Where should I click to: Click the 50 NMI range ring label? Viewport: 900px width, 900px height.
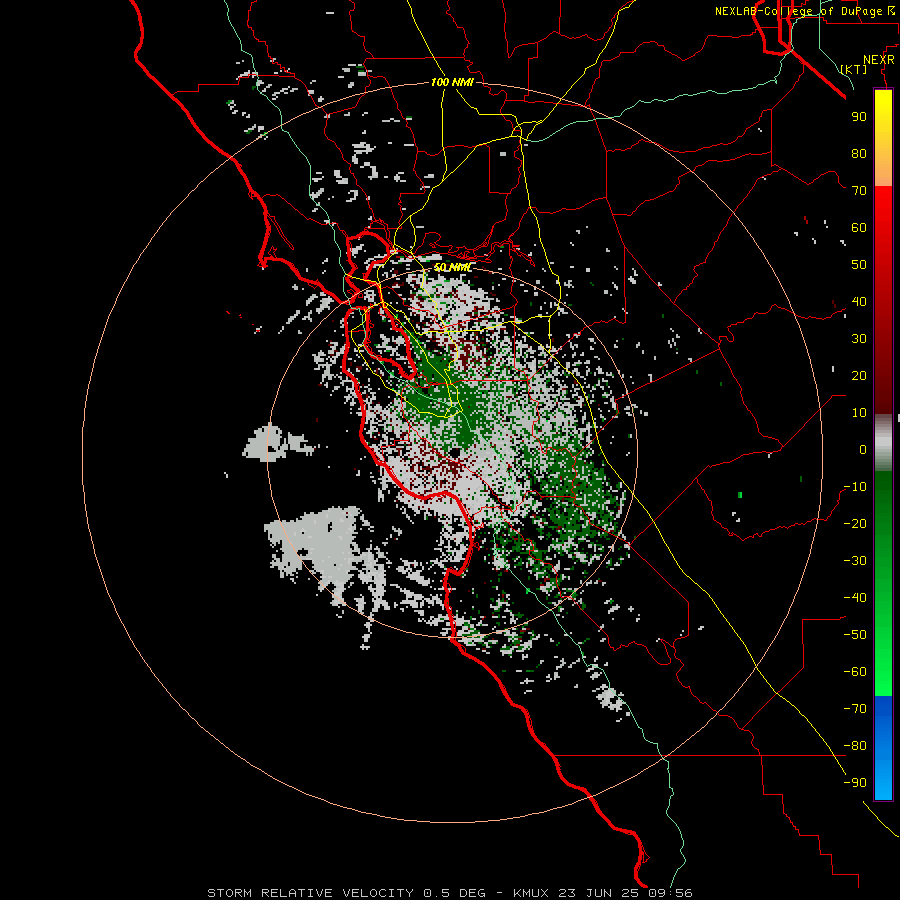tap(453, 268)
